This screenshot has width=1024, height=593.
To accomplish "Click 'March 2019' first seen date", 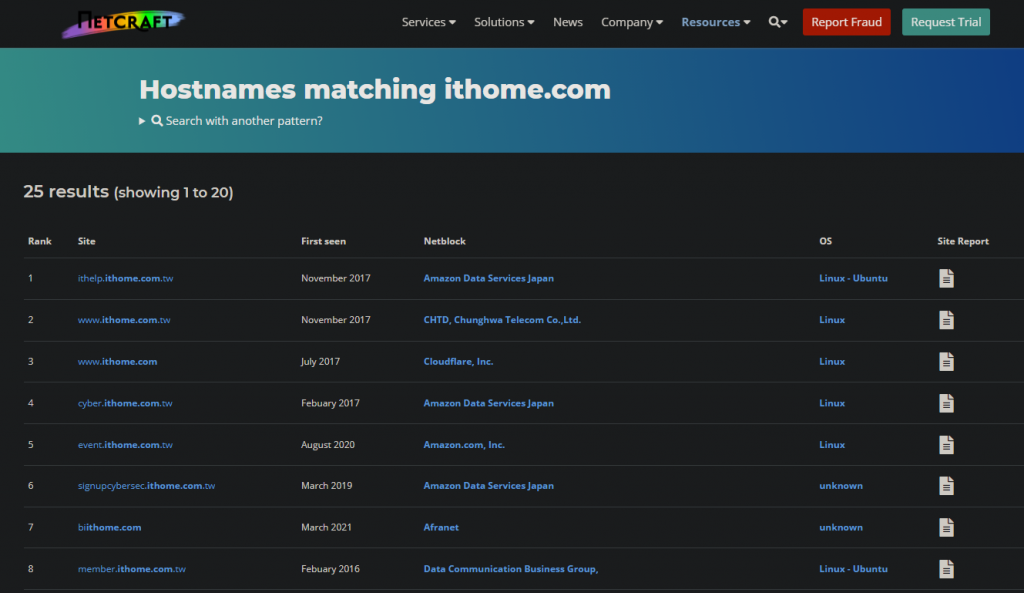I will 327,486.
